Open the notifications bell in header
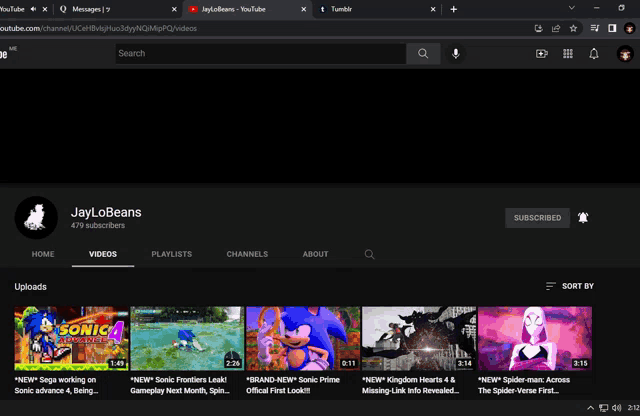The image size is (640, 416). coord(594,53)
